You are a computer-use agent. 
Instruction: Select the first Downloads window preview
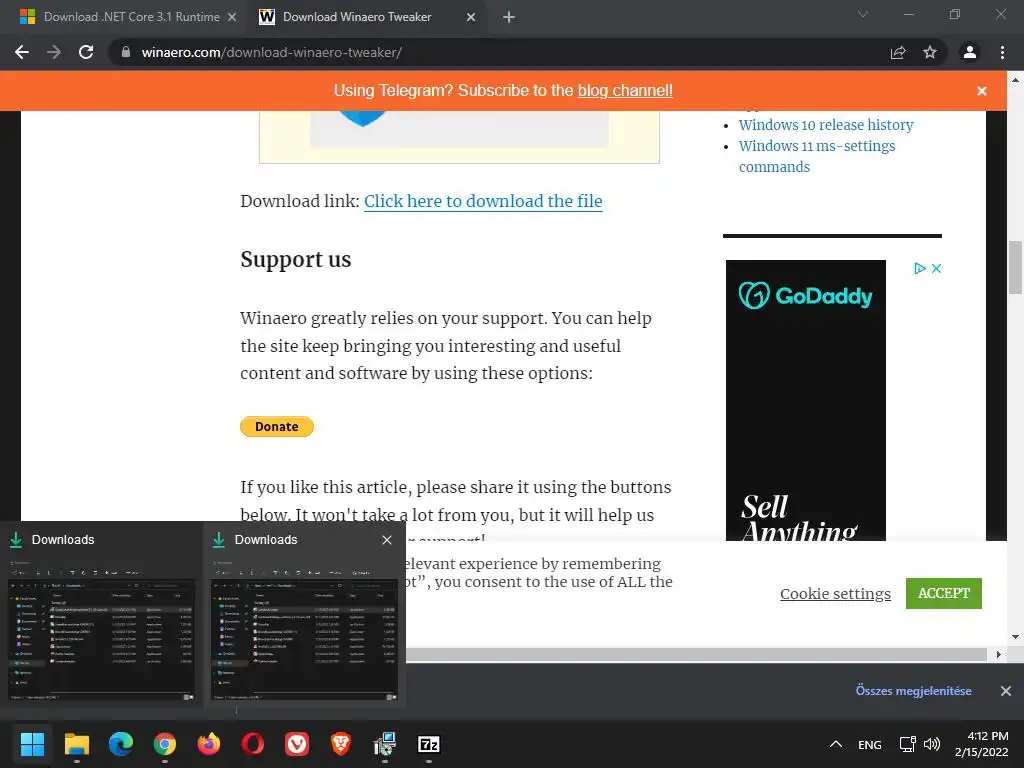click(101, 615)
